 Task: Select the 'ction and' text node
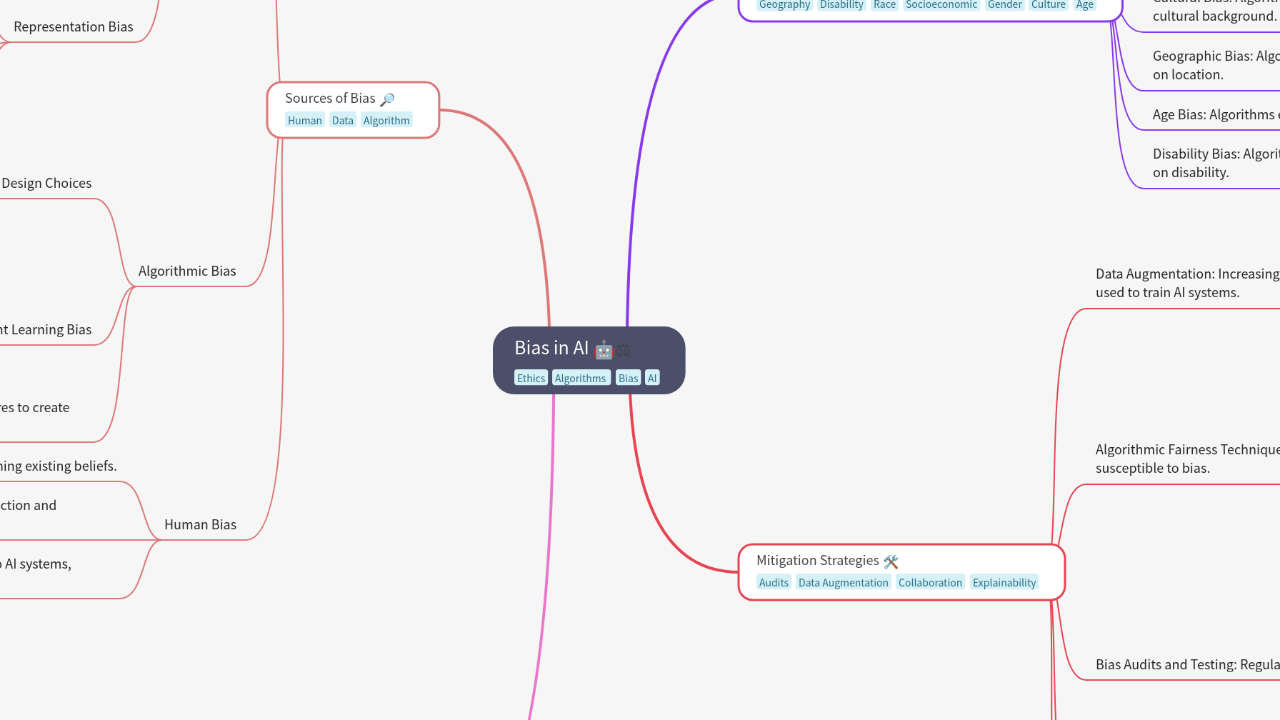(x=28, y=505)
